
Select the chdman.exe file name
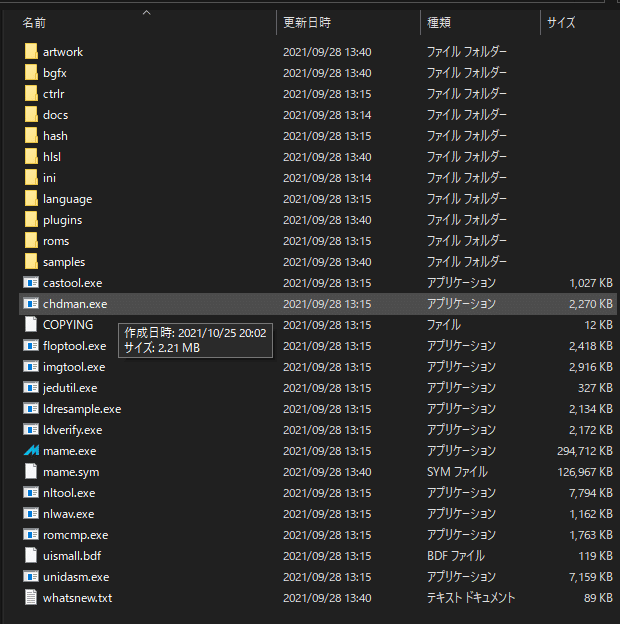click(x=75, y=304)
